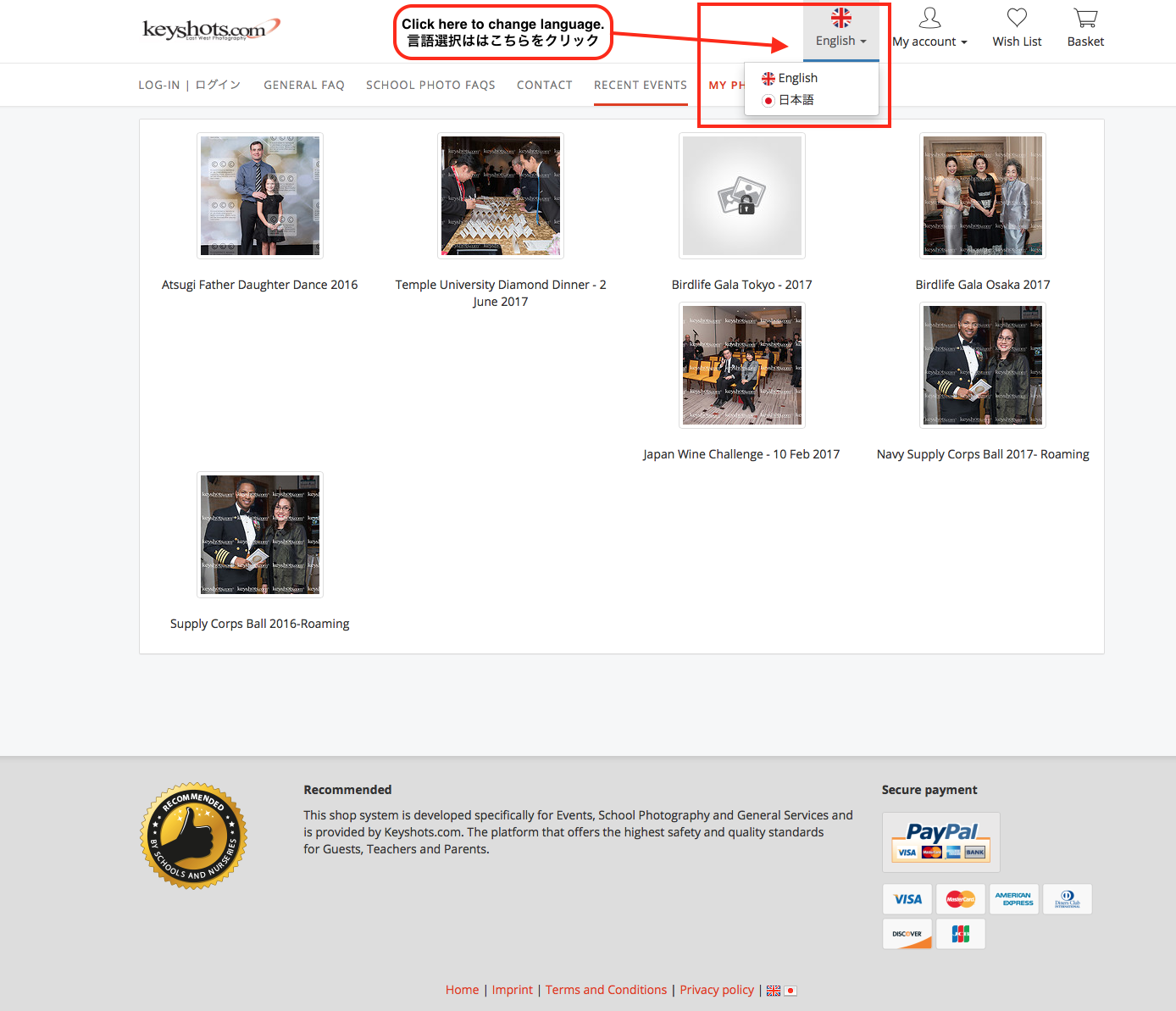Click the PayPal secure payment logo
Screen dimensions: 1176x1011
(940, 842)
